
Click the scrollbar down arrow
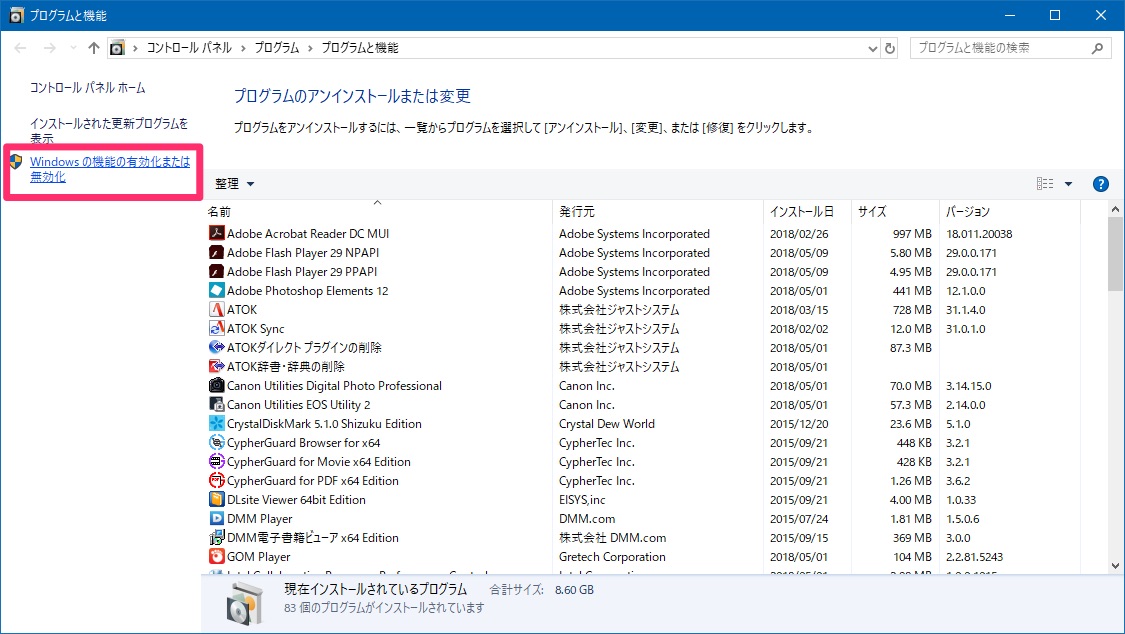pos(1115,566)
